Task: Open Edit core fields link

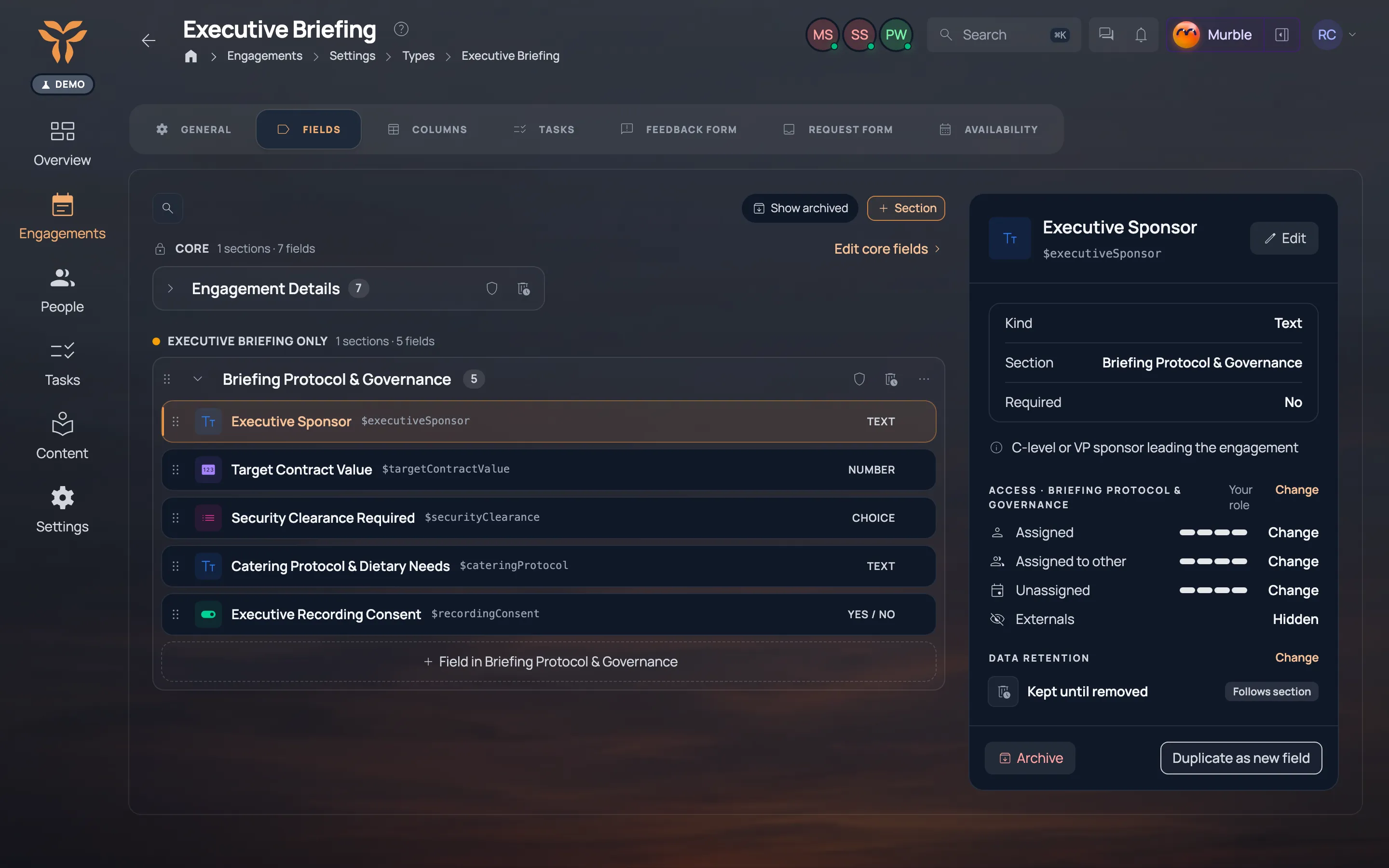Action: (887, 248)
